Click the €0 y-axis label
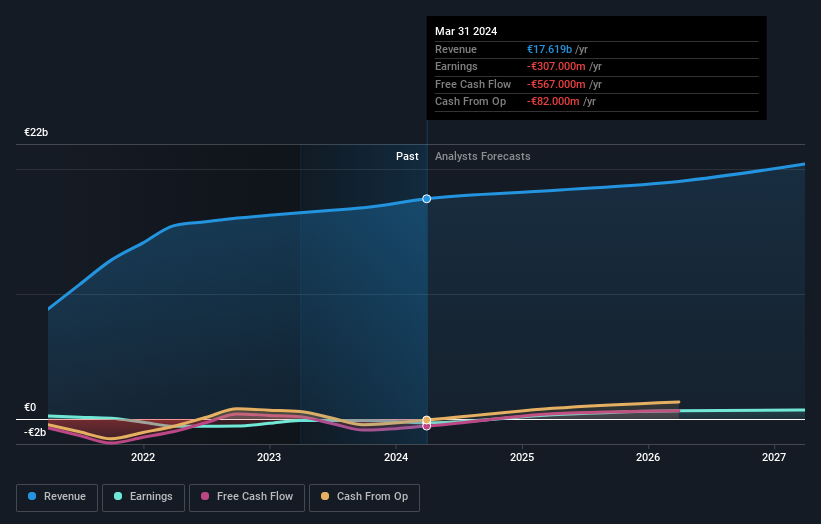The width and height of the screenshot is (821, 524). pyautogui.click(x=30, y=407)
